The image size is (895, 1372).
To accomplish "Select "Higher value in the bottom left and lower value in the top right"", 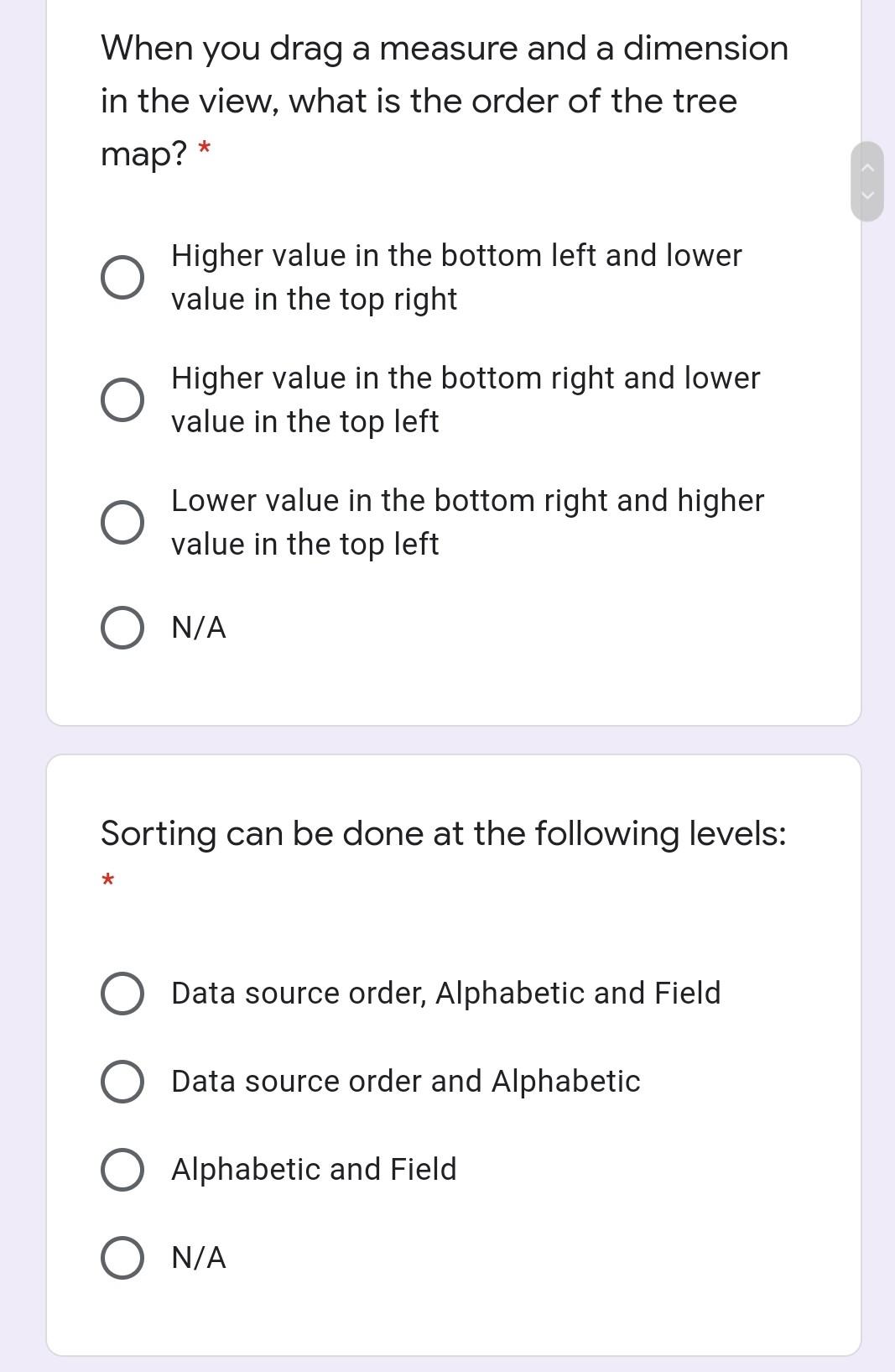I will (122, 277).
